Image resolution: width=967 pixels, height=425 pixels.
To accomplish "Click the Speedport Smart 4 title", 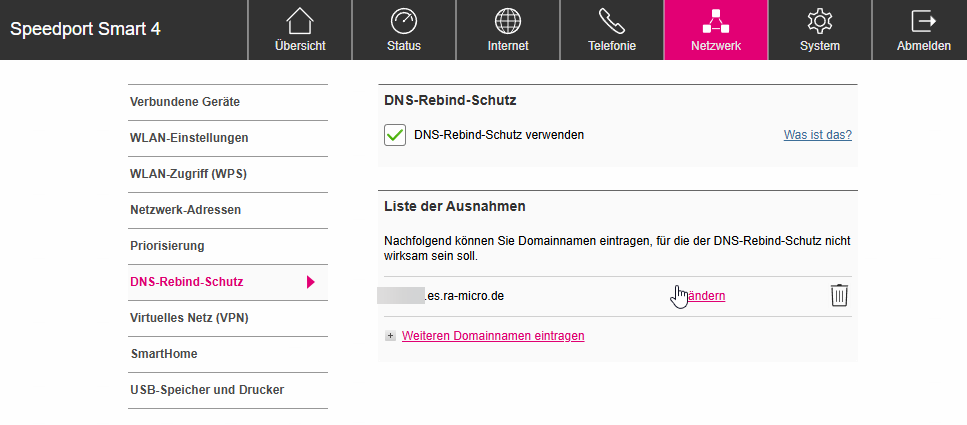I will pos(86,29).
